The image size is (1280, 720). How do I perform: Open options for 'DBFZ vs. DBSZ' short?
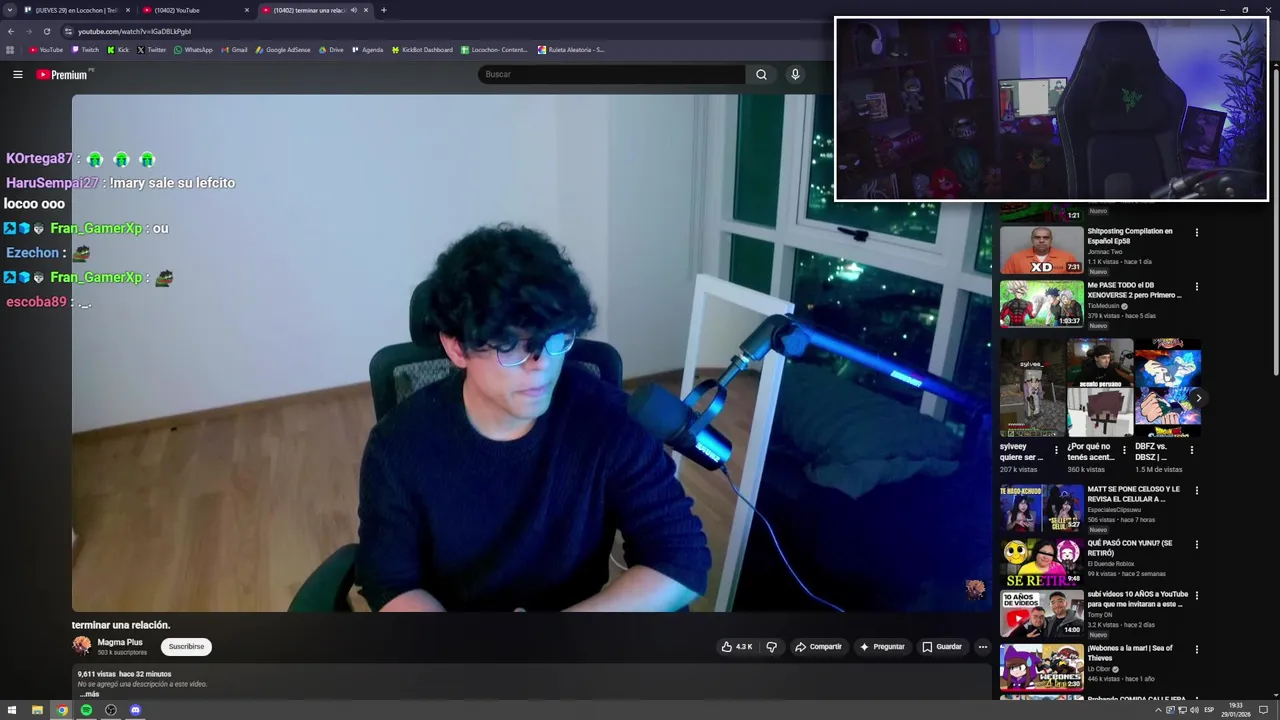point(1191,450)
